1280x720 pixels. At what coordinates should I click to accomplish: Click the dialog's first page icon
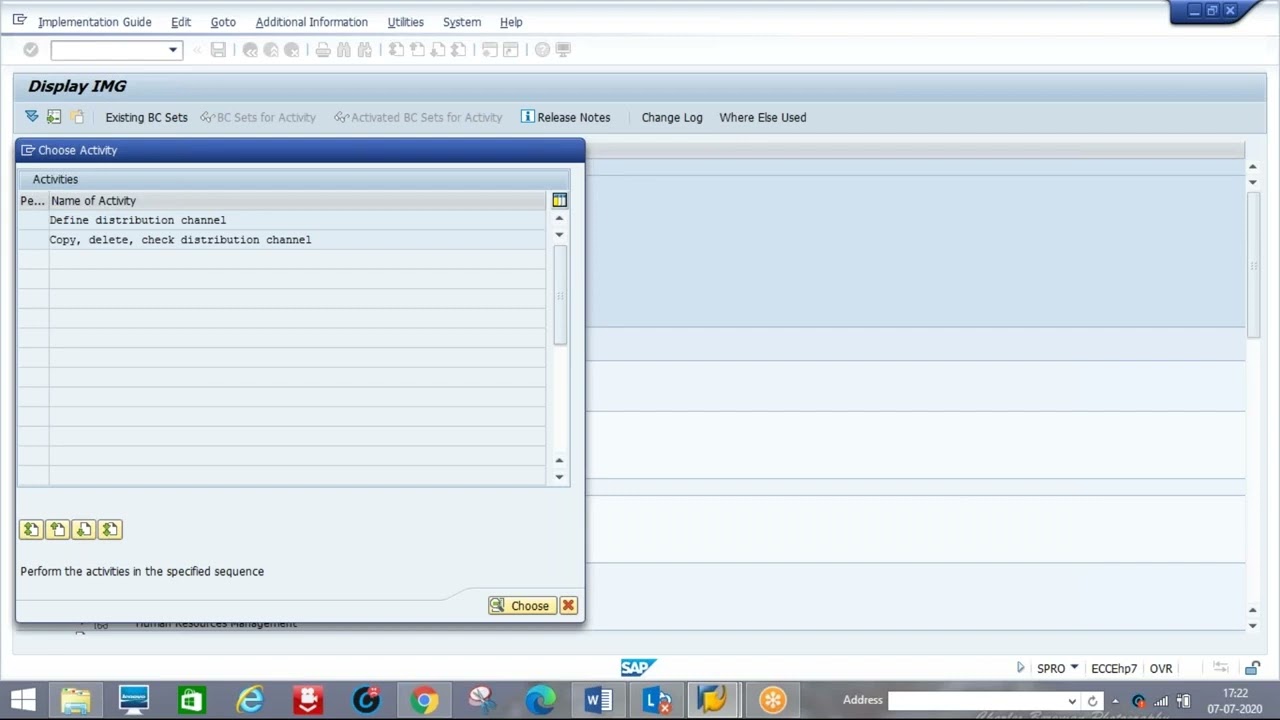coord(31,530)
